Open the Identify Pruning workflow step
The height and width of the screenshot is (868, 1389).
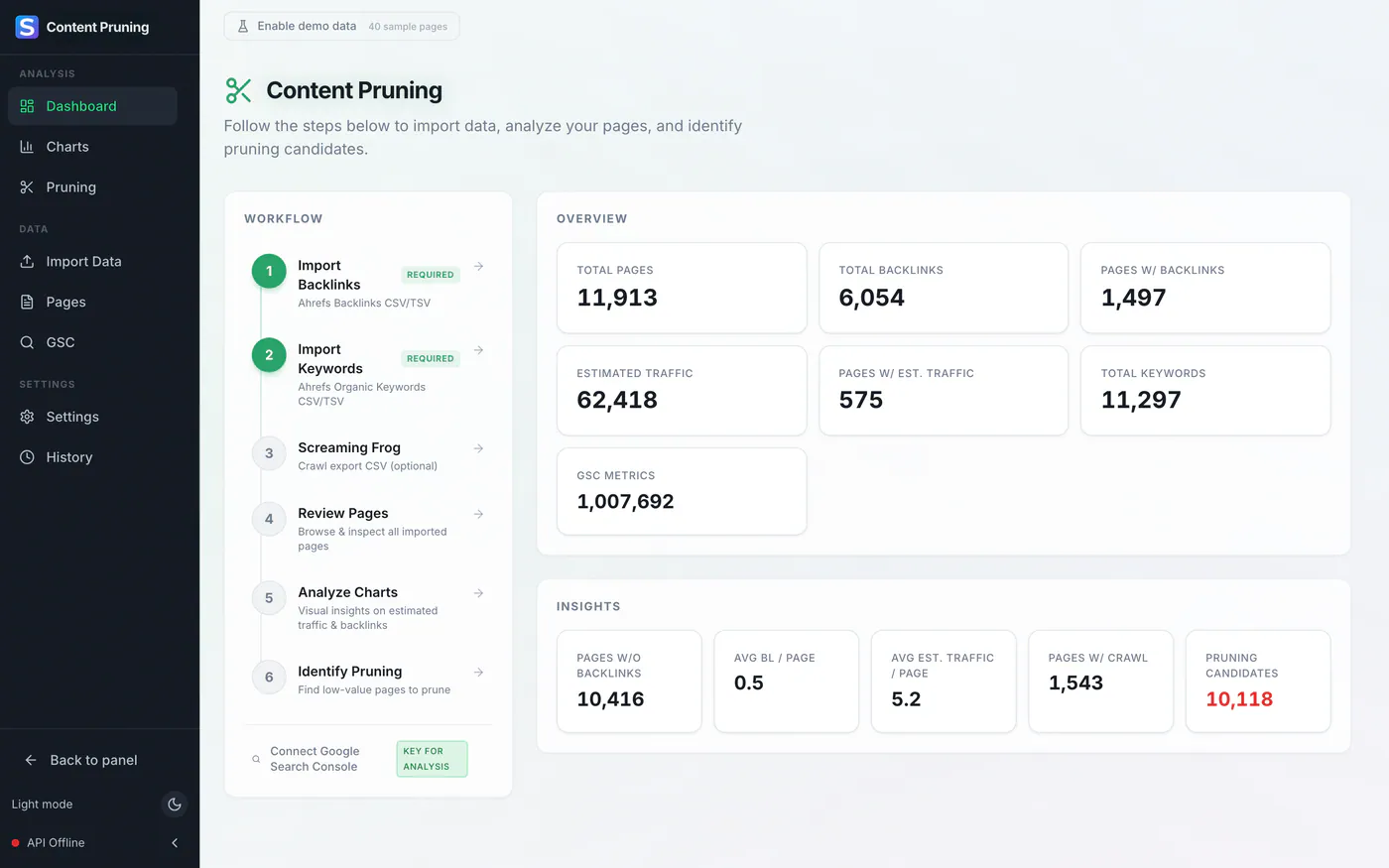pyautogui.click(x=368, y=680)
